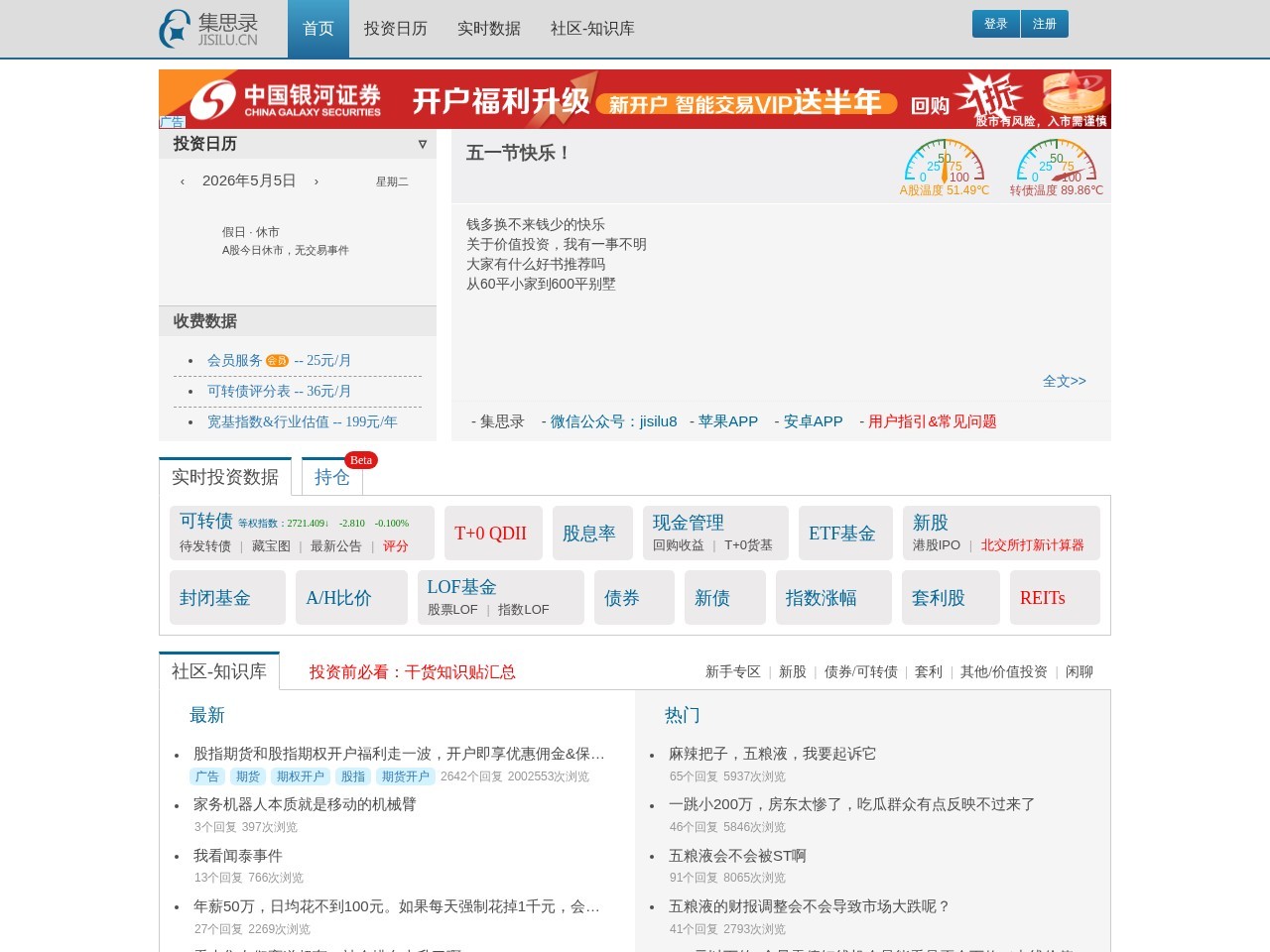Open the 转债温度 gauge
The image size is (1270, 952).
click(x=1057, y=168)
